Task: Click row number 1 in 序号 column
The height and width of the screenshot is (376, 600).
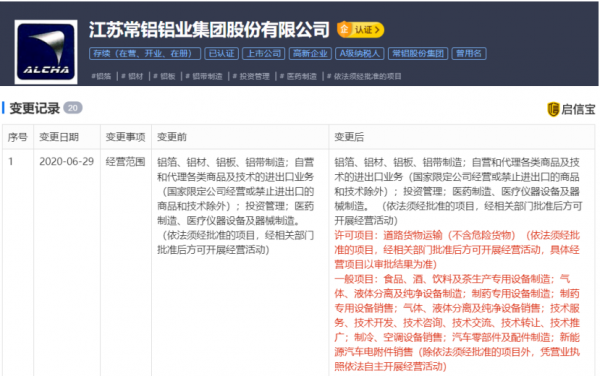Action: tap(11, 162)
